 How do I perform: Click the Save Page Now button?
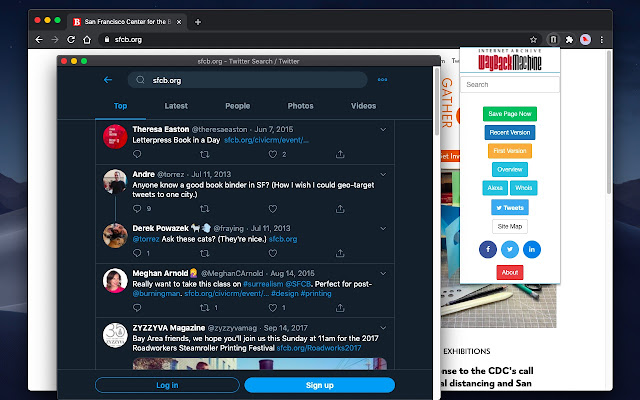[x=510, y=114]
